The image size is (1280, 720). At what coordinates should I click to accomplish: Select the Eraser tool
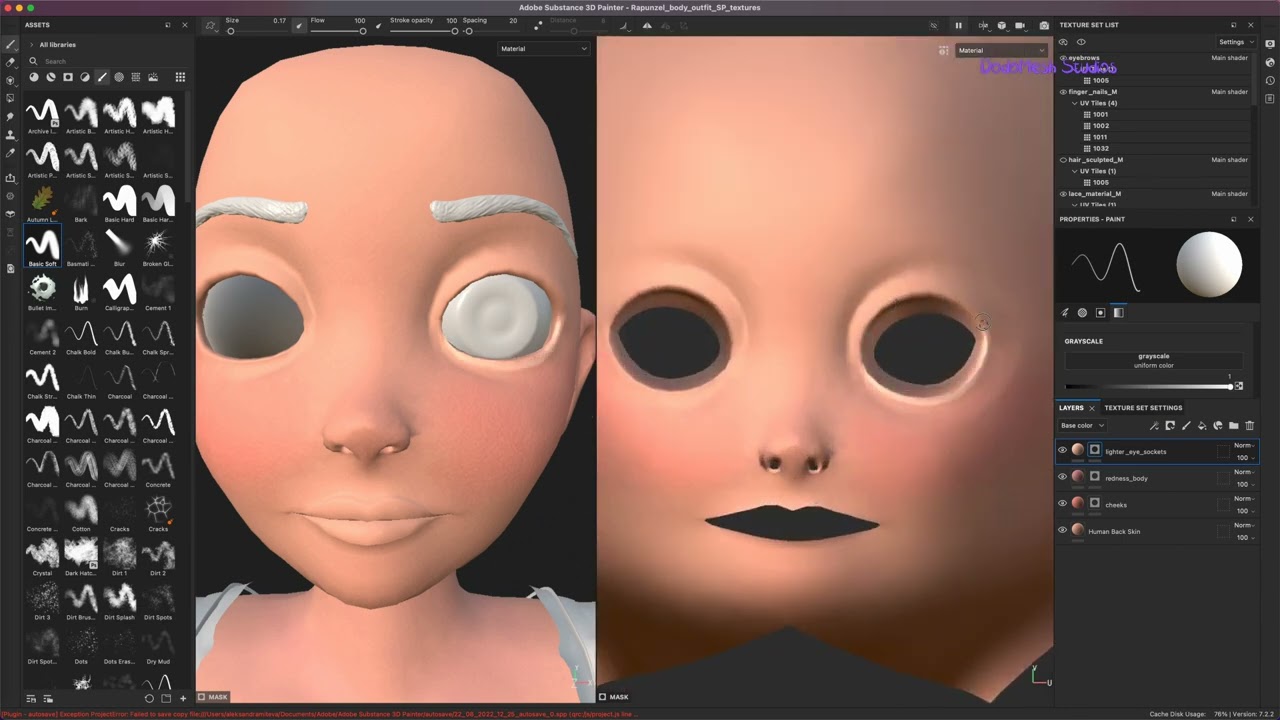[x=10, y=62]
